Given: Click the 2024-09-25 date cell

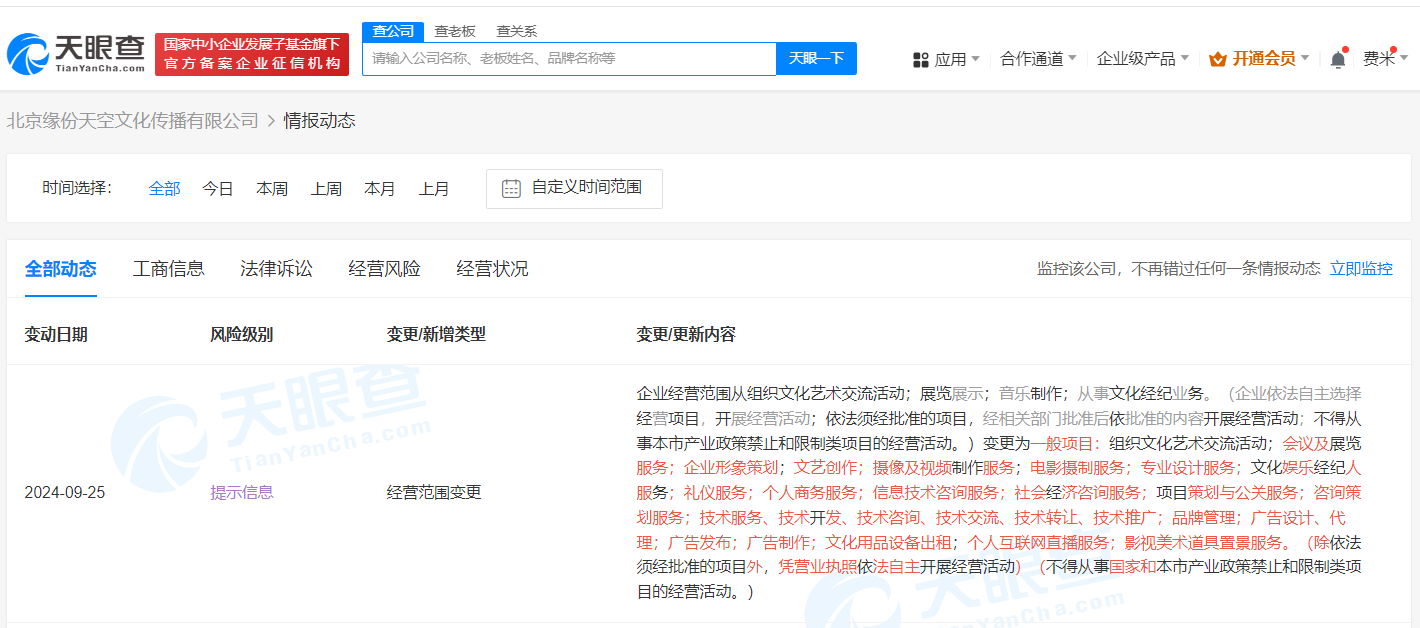Looking at the screenshot, I should (x=65, y=493).
